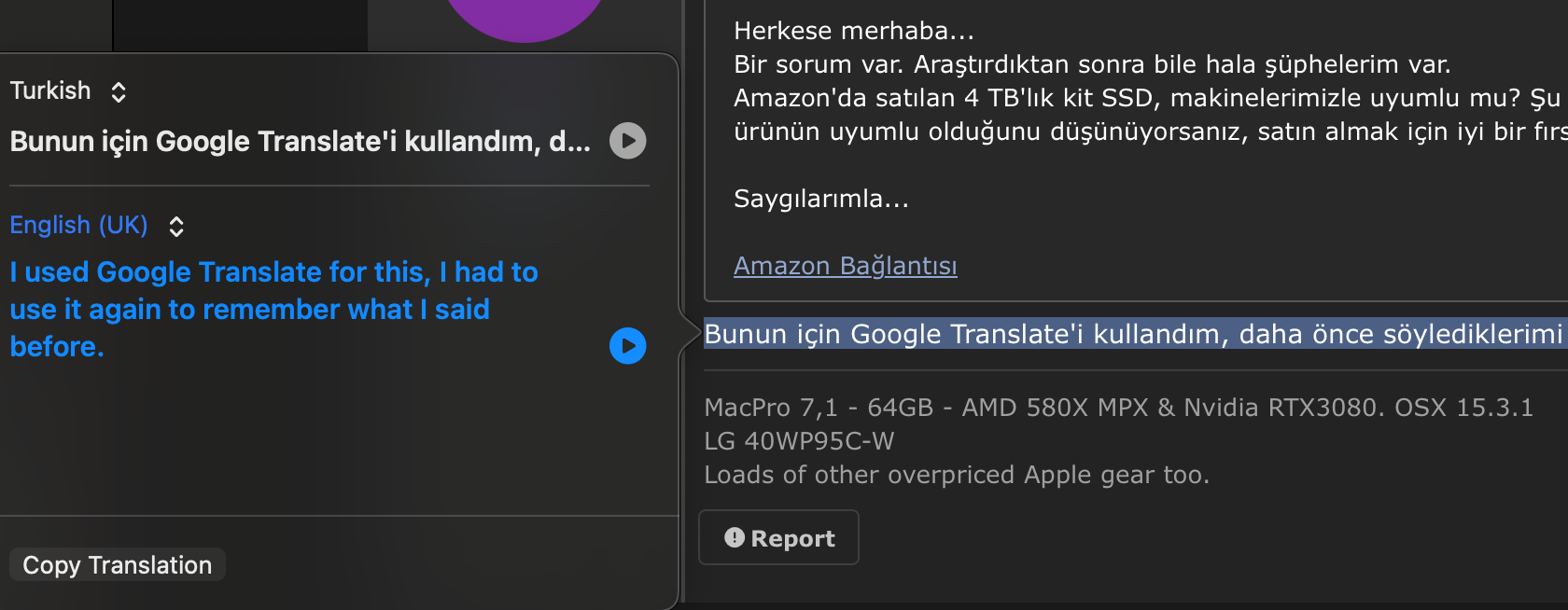Open the up-down chevron beside English (UK)
The width and height of the screenshot is (1568, 610).
click(176, 227)
